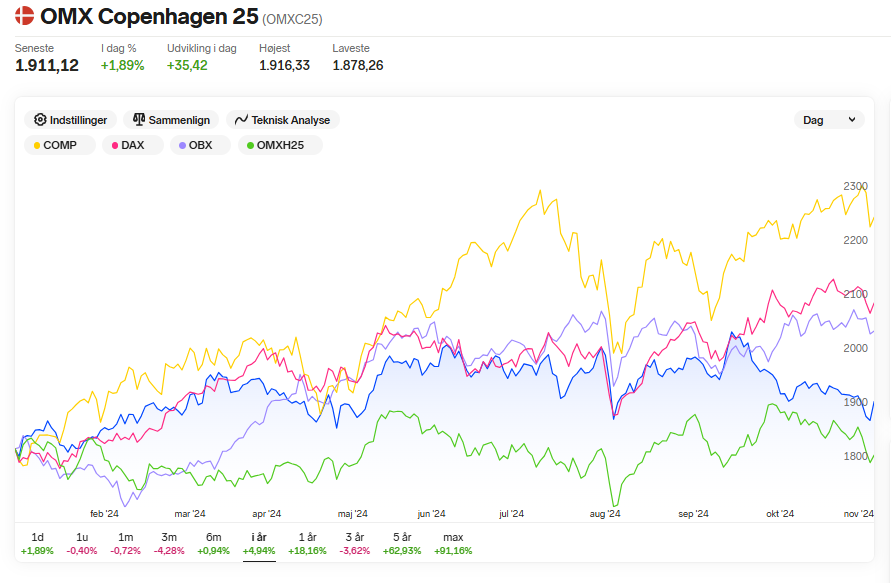Screen dimensions: 891x583
Task: Click the Højest value 1.916,33
Action: (284, 65)
